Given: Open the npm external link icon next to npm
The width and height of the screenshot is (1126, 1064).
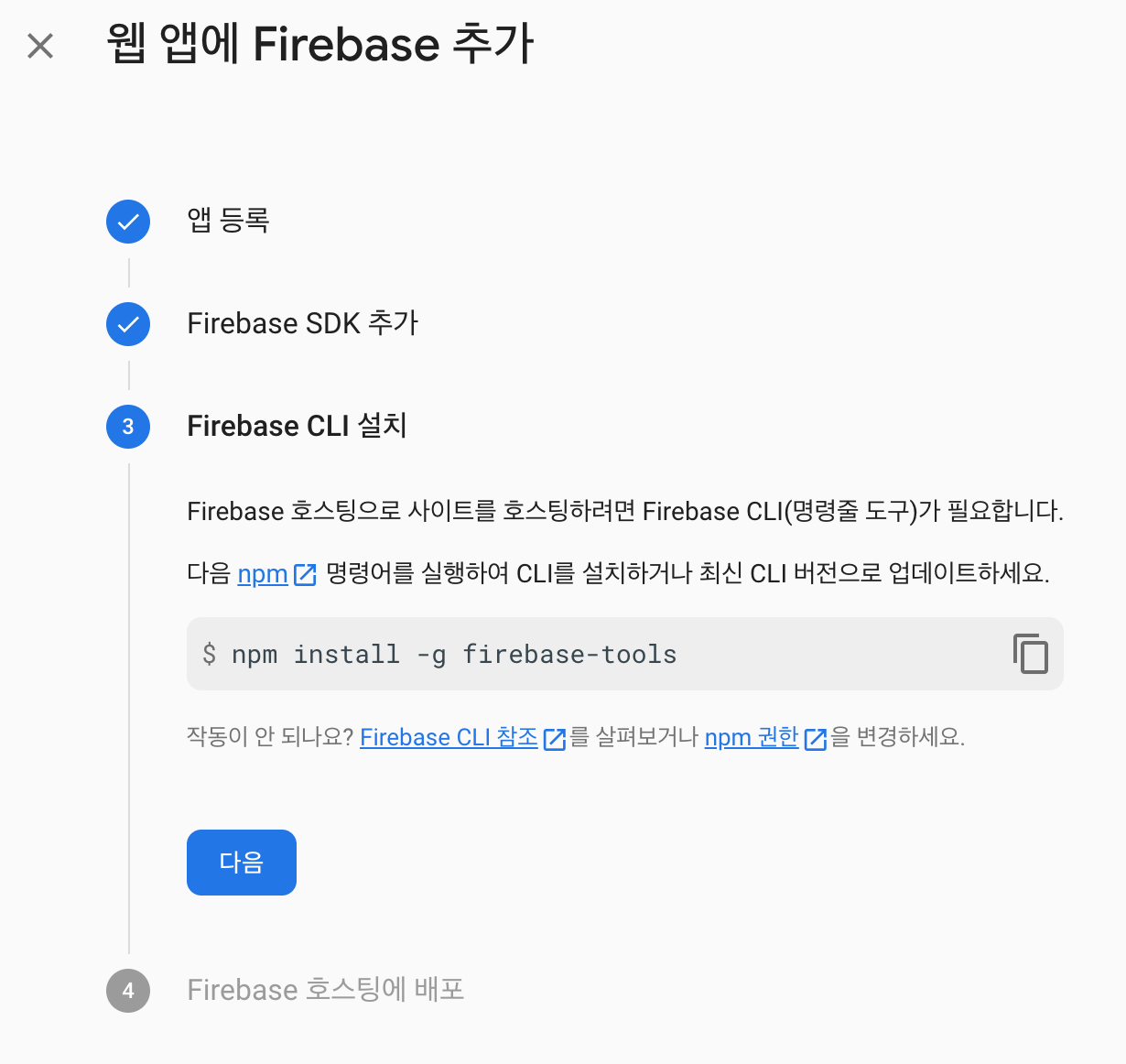Looking at the screenshot, I should 306,572.
